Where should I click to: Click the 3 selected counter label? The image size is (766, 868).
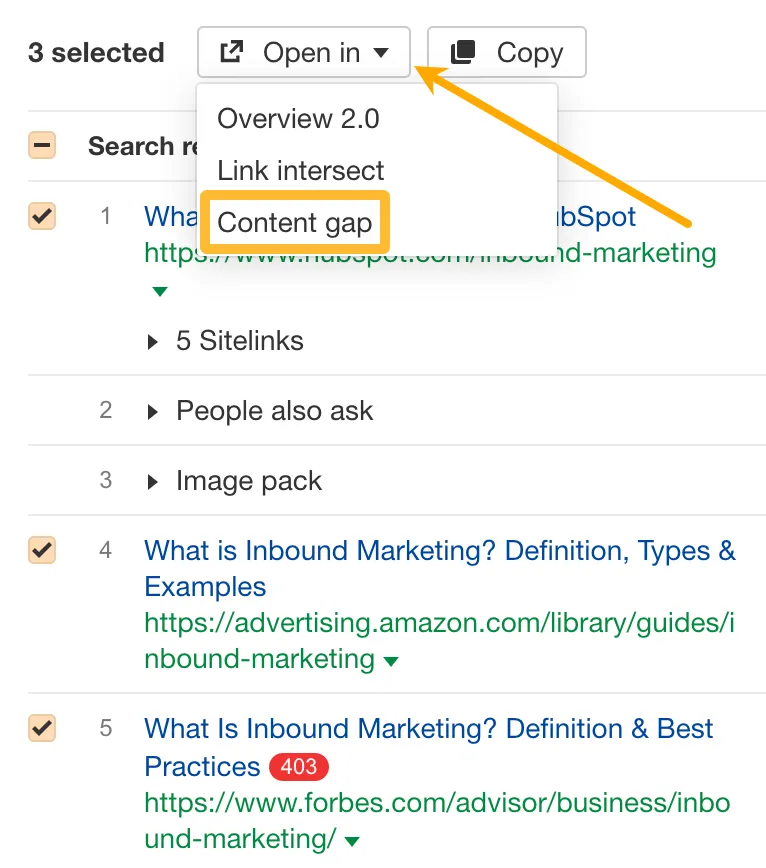95,52
